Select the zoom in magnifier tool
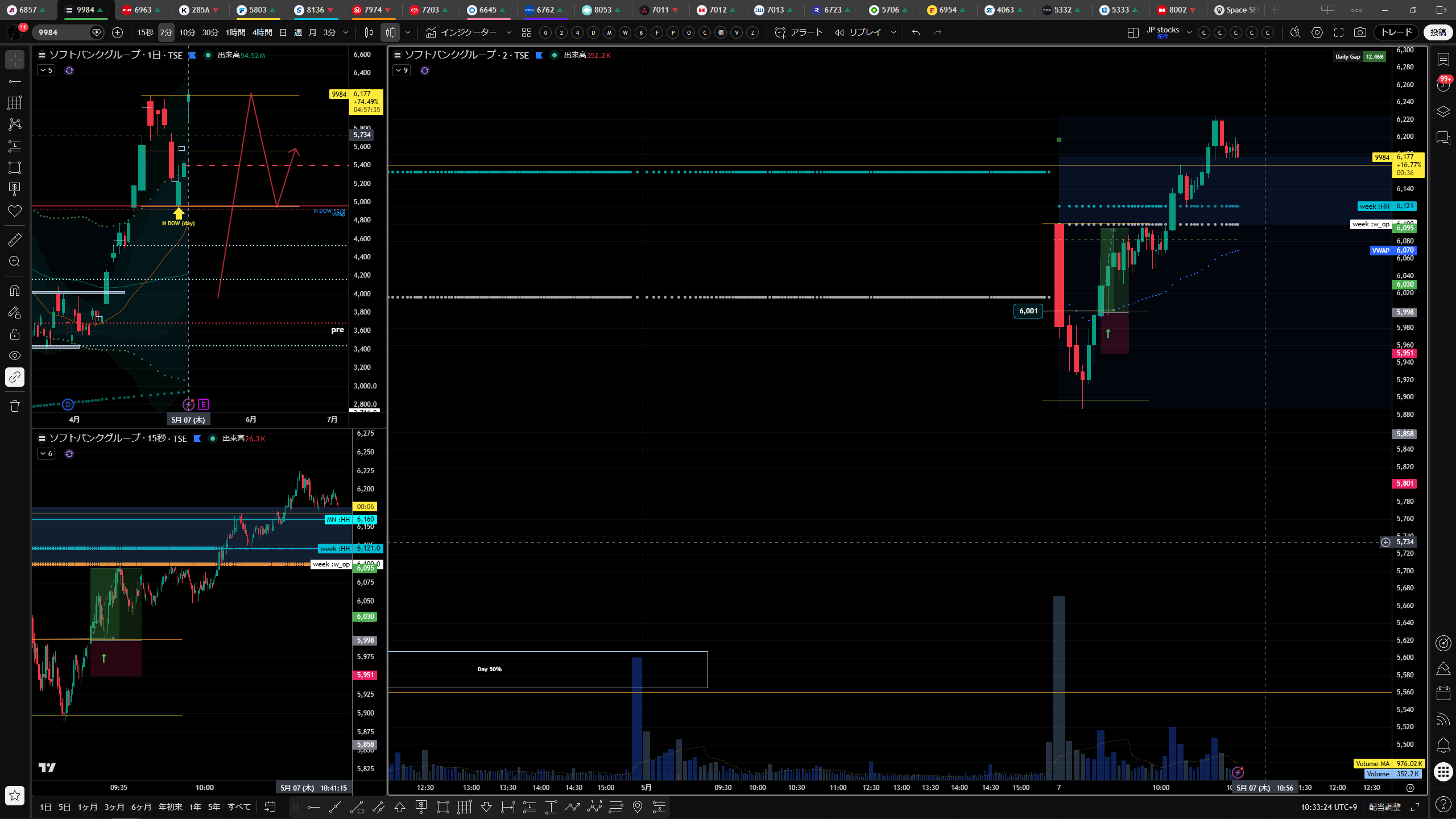 click(x=15, y=262)
